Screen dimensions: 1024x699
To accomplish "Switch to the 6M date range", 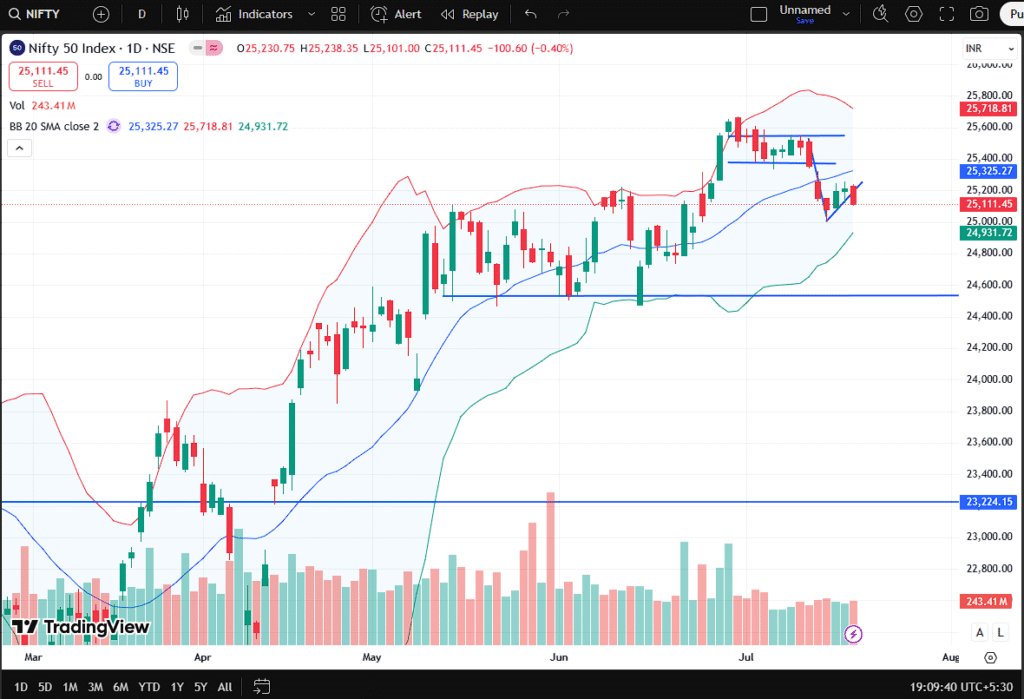I will [x=121, y=687].
